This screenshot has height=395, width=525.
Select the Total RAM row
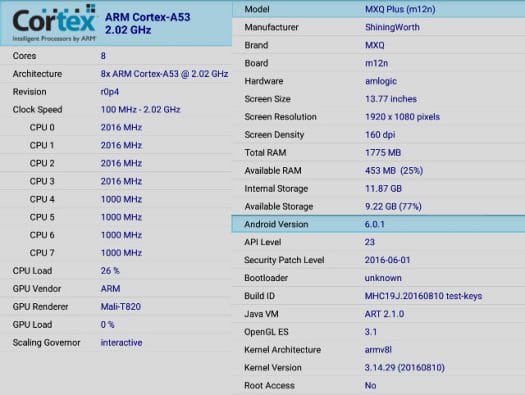378,153
